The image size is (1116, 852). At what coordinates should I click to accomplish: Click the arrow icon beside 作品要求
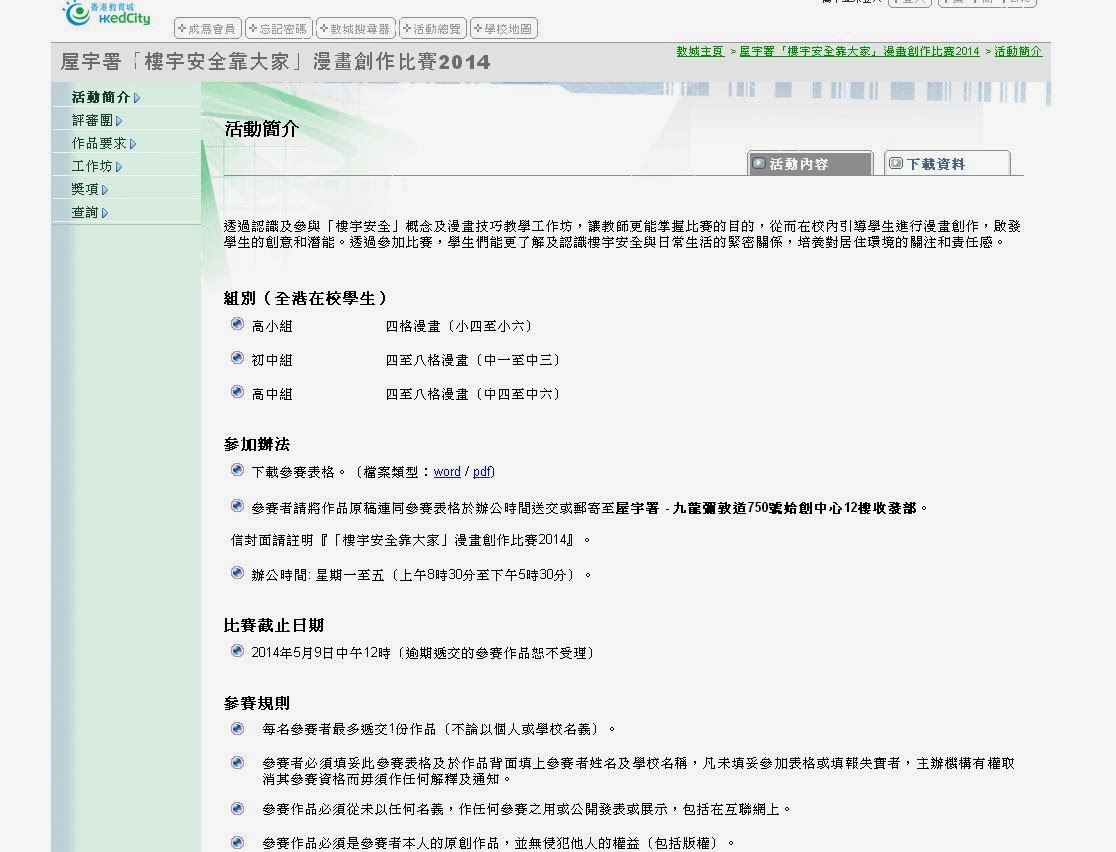132,144
